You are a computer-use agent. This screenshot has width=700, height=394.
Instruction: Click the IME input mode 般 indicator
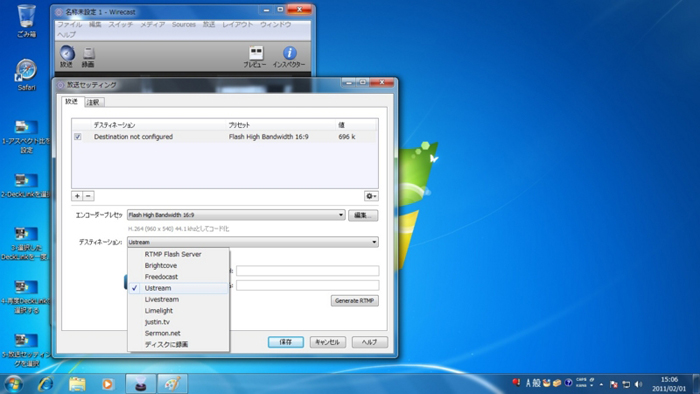click(x=536, y=383)
